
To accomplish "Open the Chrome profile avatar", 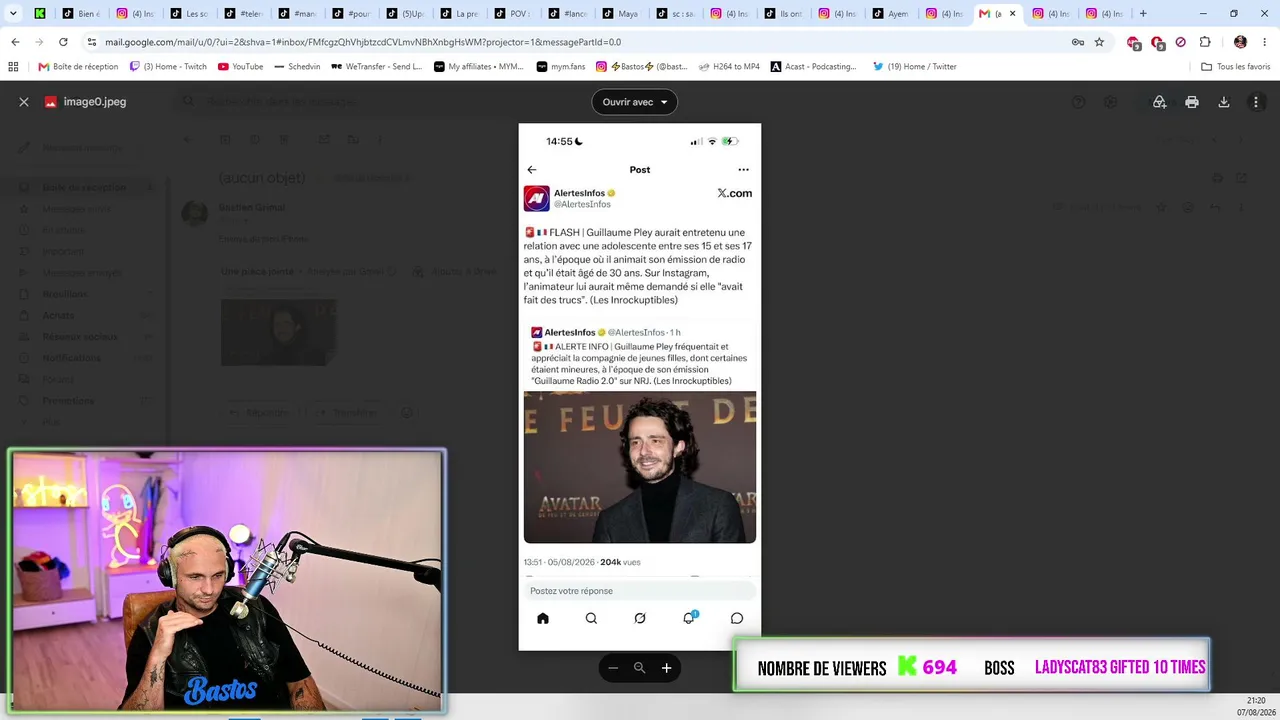I will (1241, 42).
